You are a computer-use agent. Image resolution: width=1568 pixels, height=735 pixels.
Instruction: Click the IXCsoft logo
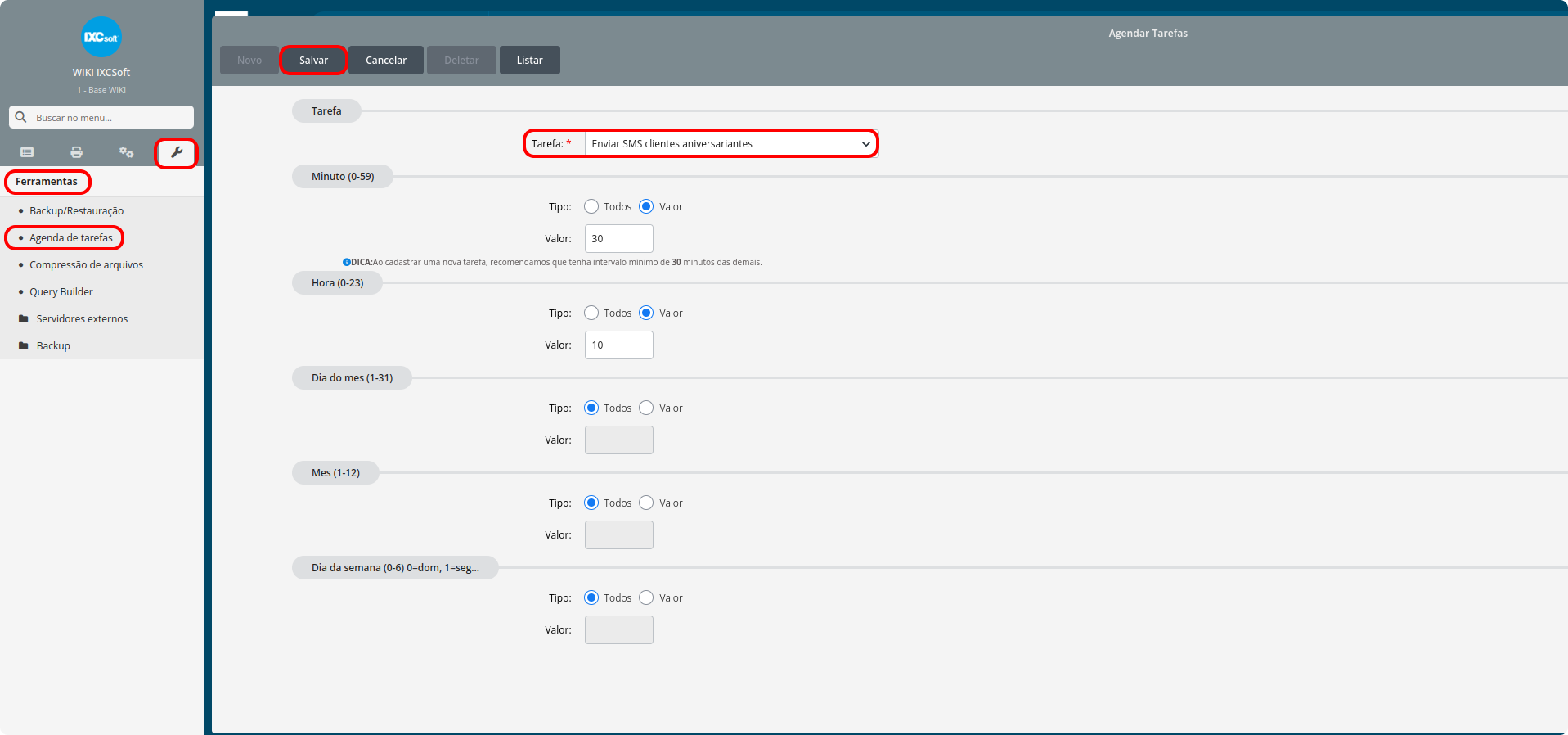click(101, 37)
